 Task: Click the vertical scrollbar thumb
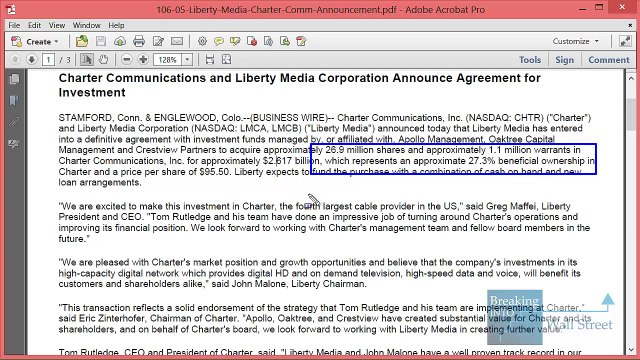click(x=631, y=114)
